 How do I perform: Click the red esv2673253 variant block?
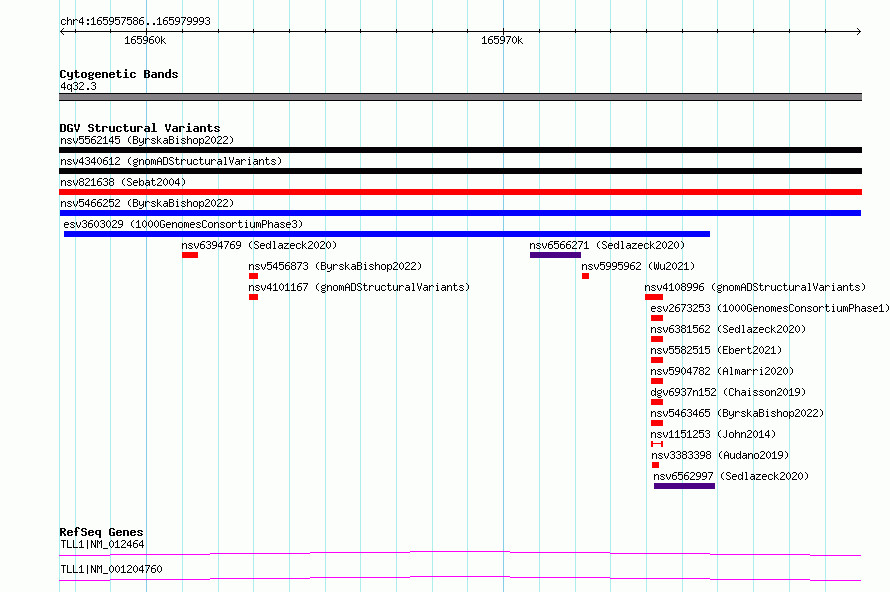coord(657,318)
